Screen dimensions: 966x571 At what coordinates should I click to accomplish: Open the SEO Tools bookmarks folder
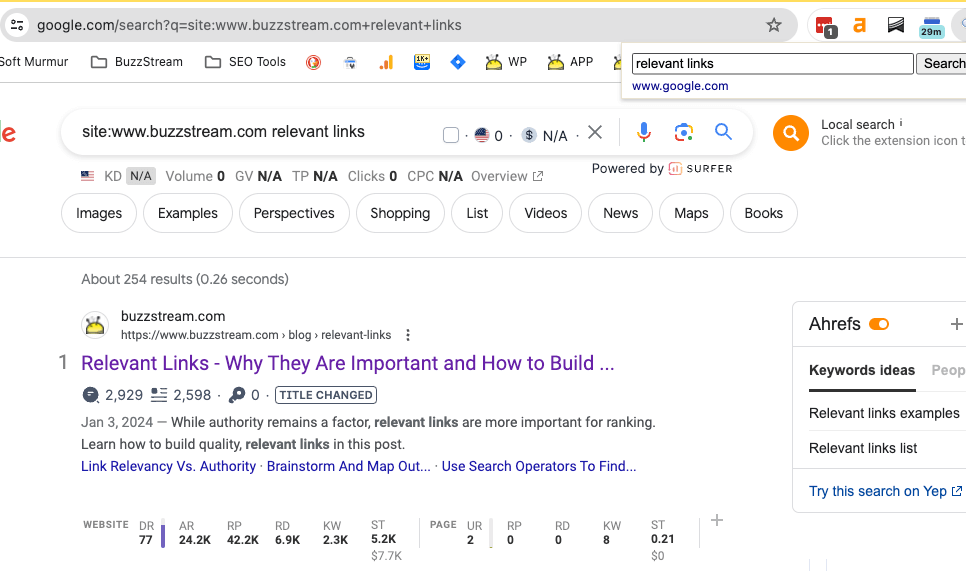(x=245, y=62)
